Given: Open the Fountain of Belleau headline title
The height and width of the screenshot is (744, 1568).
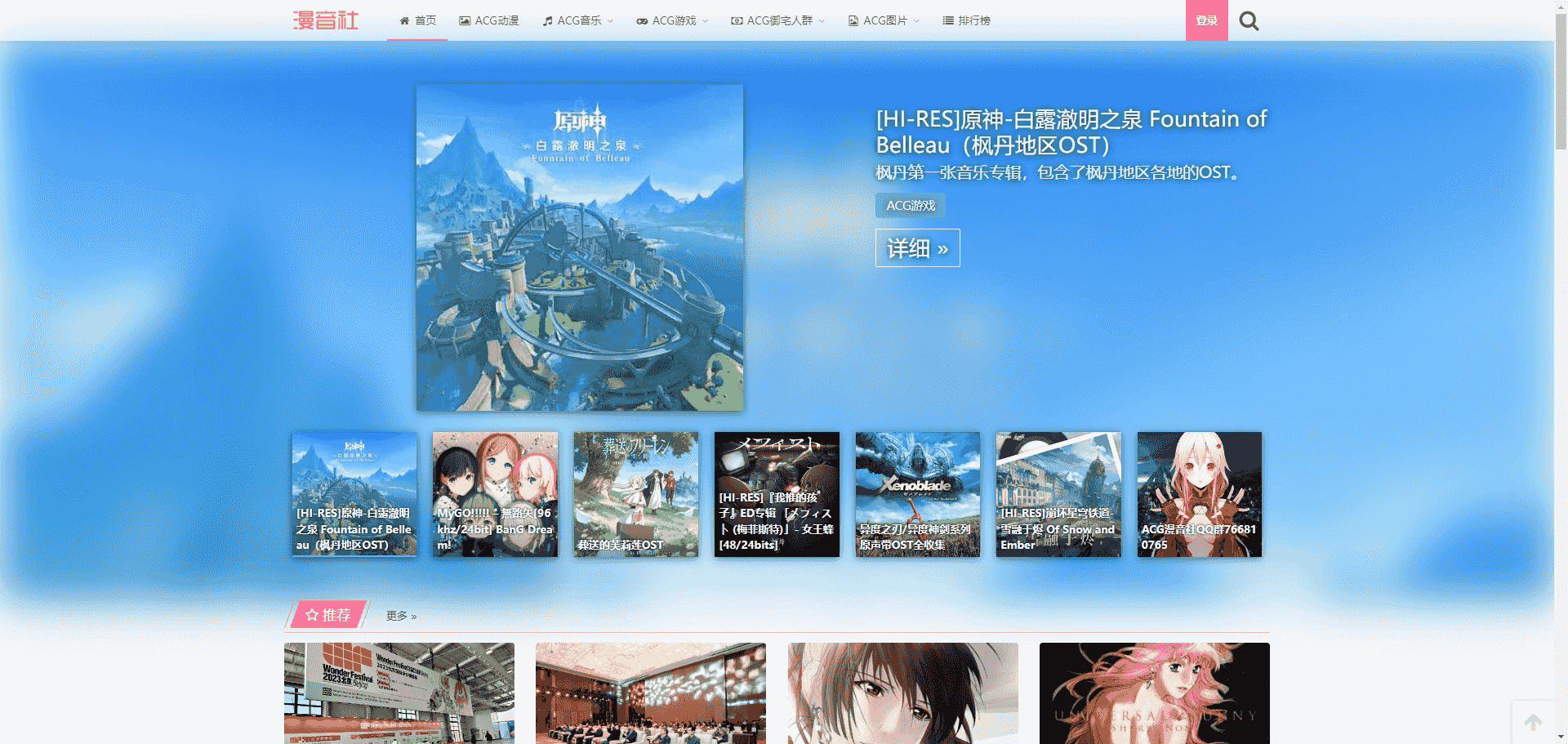Looking at the screenshot, I should [1071, 131].
